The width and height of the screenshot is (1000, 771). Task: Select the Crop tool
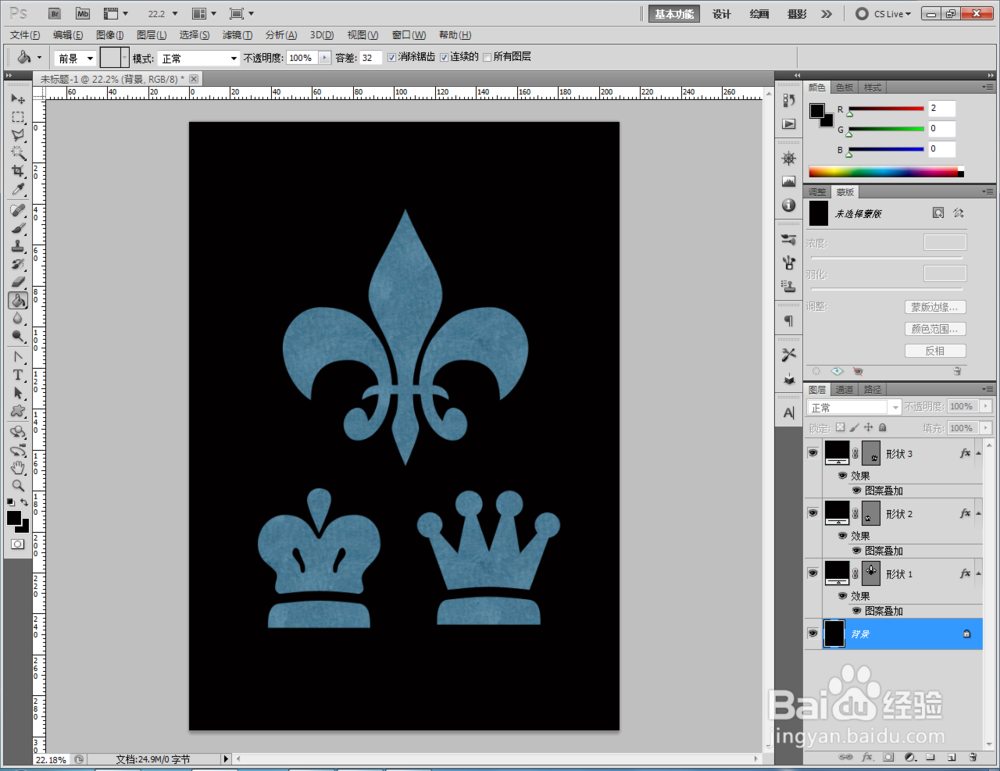[x=18, y=171]
